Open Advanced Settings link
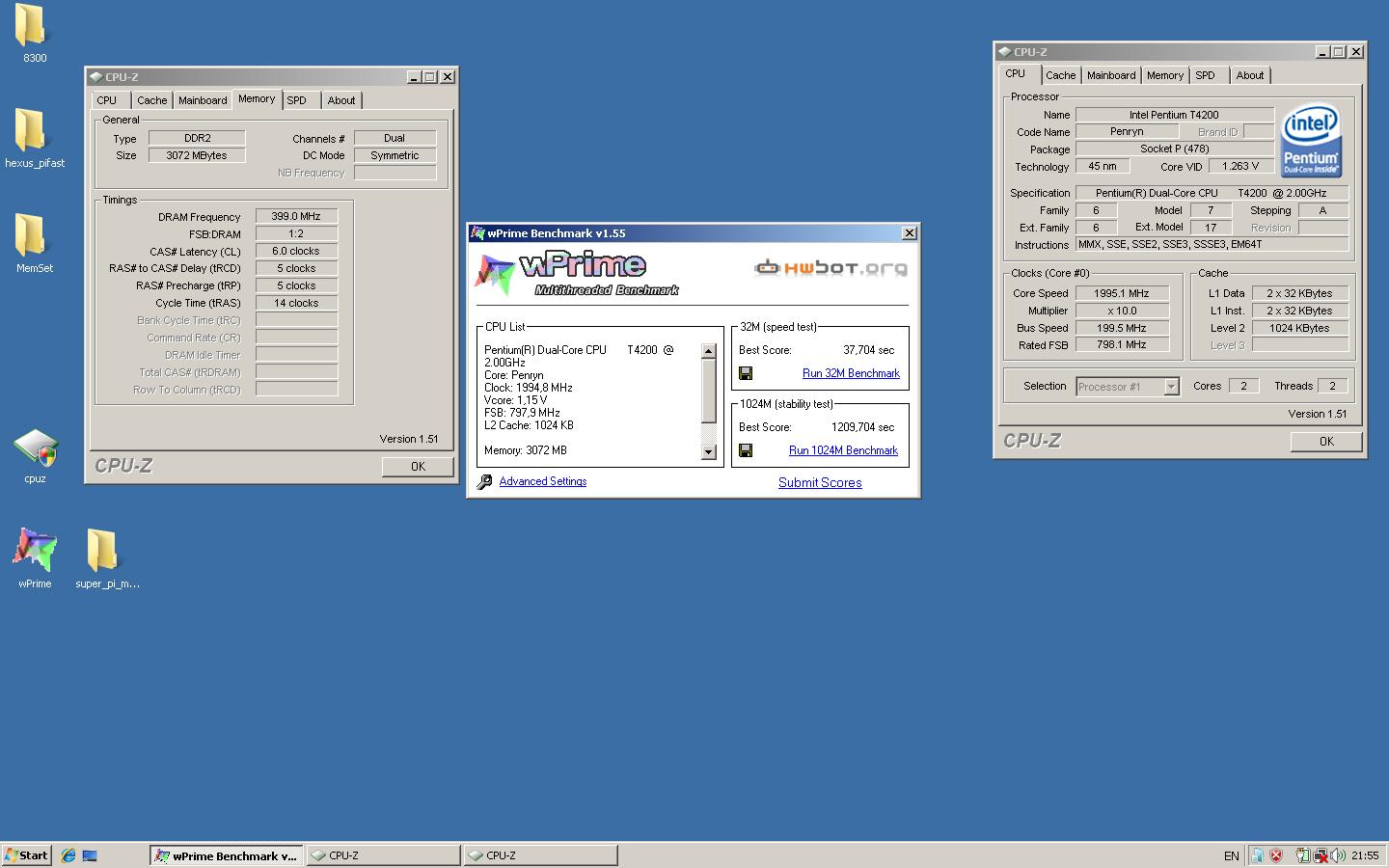This screenshot has width=1389, height=868. [x=543, y=481]
